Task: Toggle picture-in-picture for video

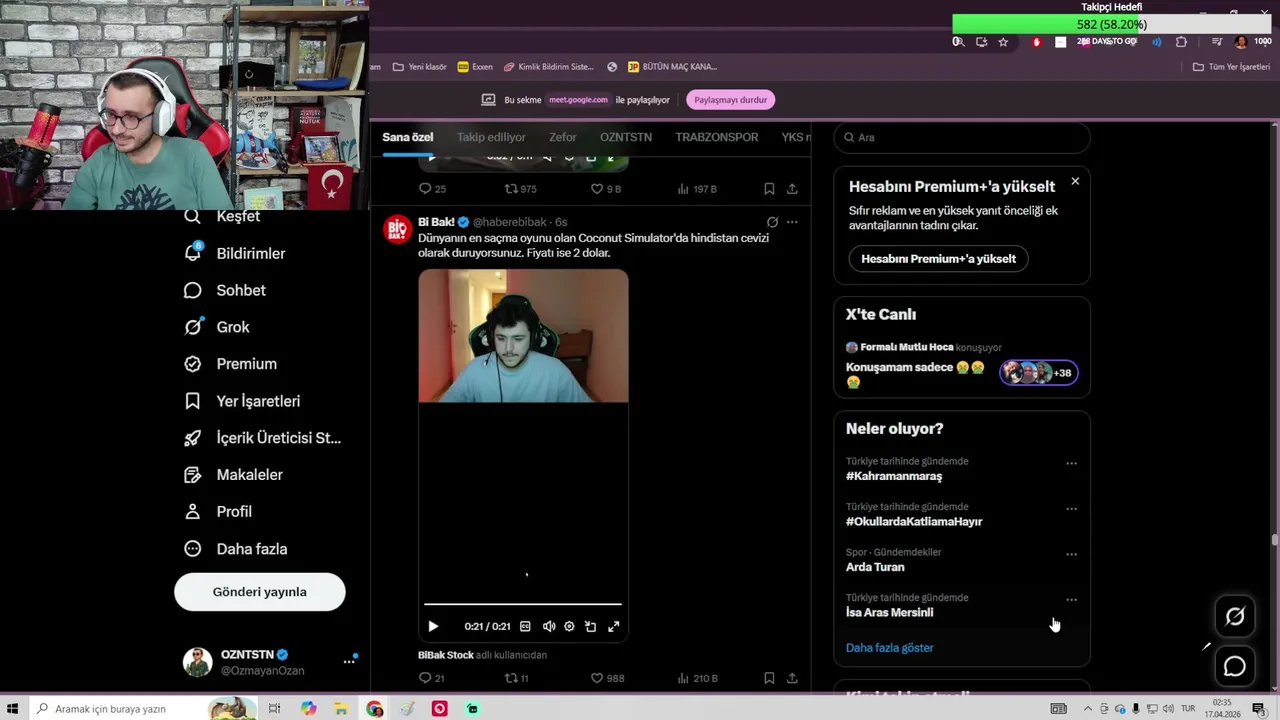Action: click(591, 626)
